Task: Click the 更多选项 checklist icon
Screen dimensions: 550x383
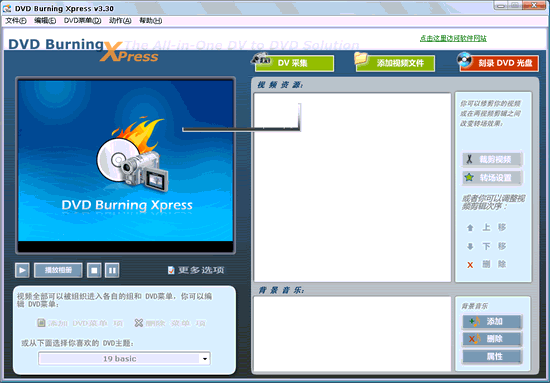Action: (x=171, y=270)
